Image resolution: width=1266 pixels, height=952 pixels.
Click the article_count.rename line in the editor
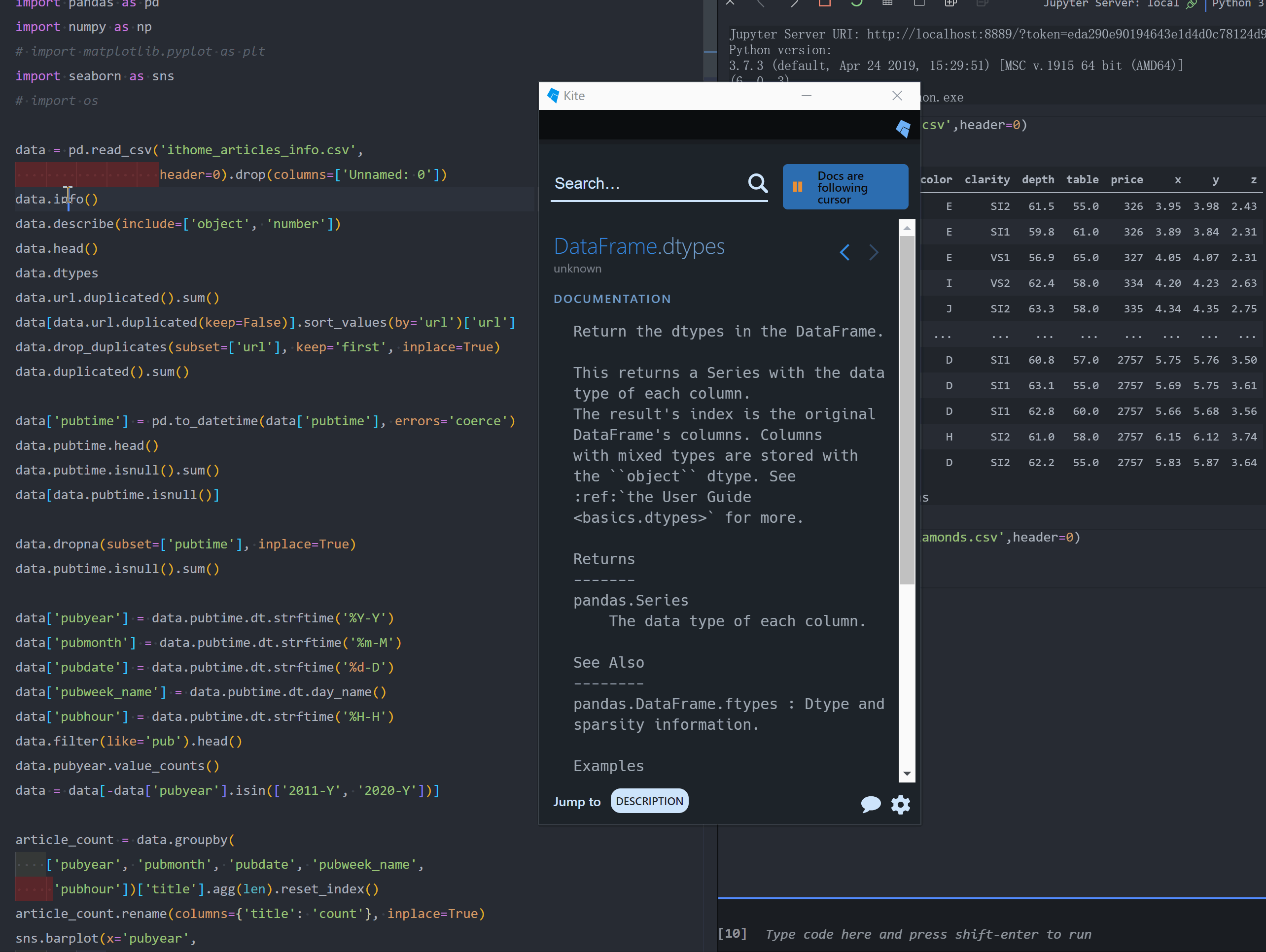tap(250, 914)
